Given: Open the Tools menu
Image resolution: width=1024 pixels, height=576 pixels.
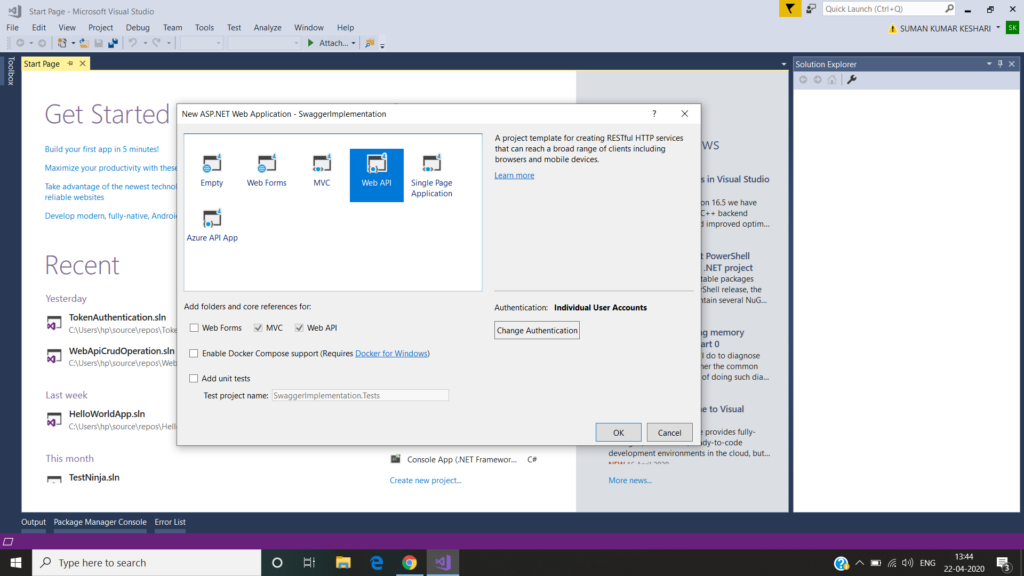Looking at the screenshot, I should (x=204, y=27).
